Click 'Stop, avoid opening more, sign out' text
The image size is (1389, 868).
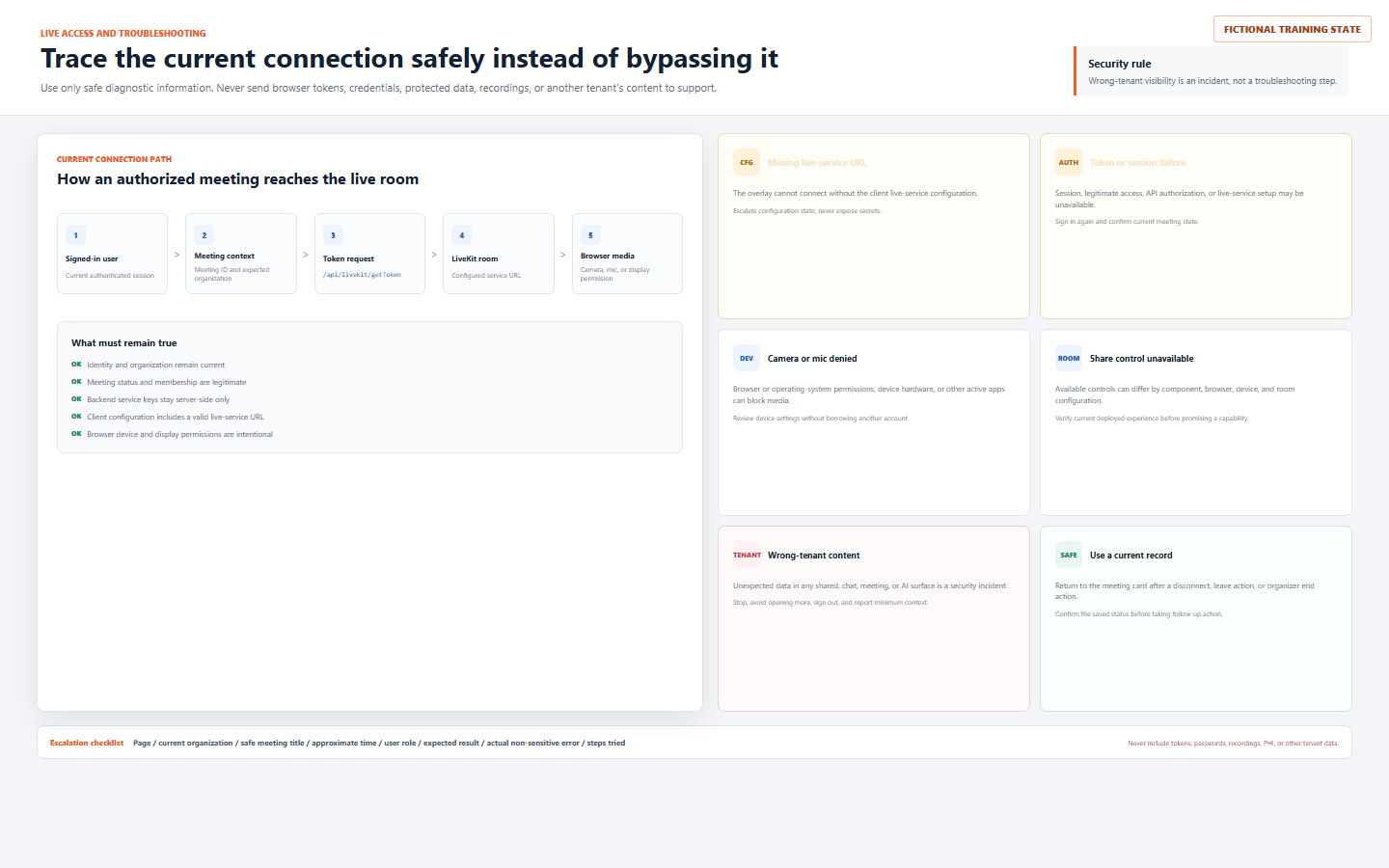(x=831, y=603)
